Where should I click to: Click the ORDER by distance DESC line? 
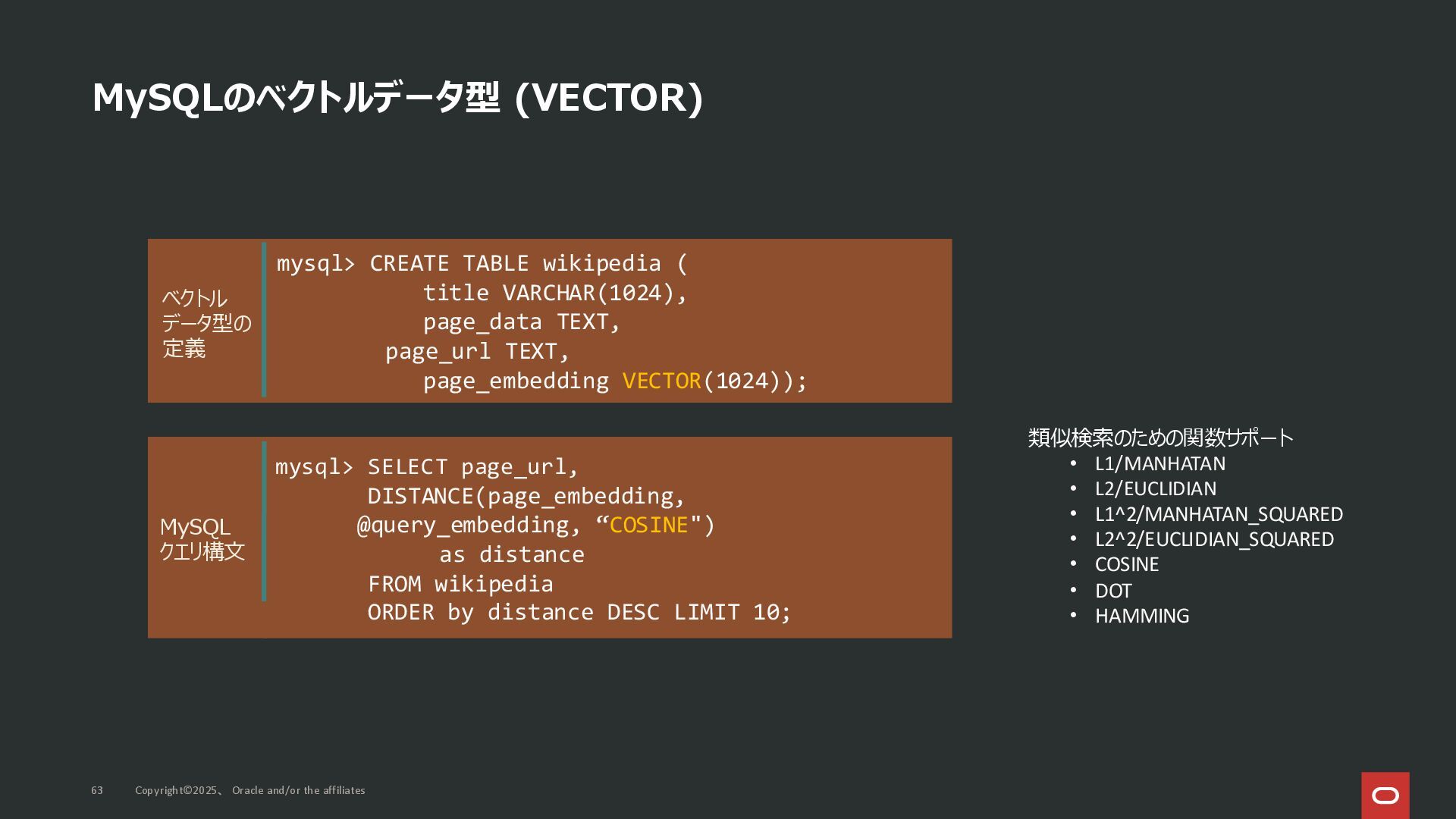[579, 612]
